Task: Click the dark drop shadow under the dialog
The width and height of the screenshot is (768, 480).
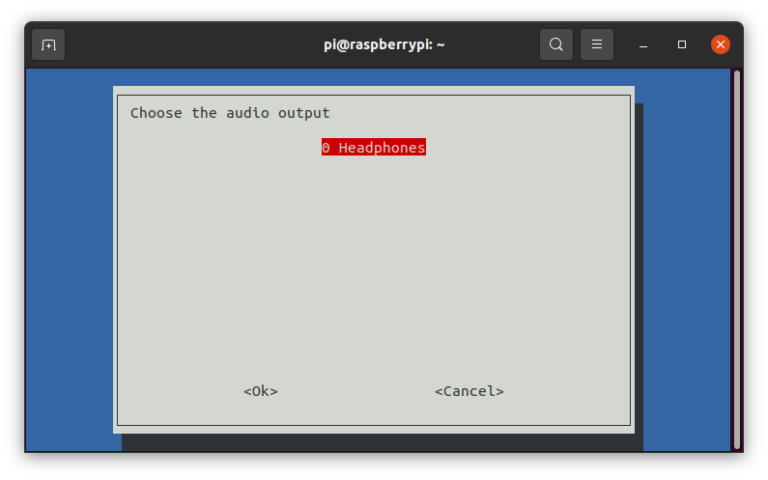Action: (x=380, y=442)
